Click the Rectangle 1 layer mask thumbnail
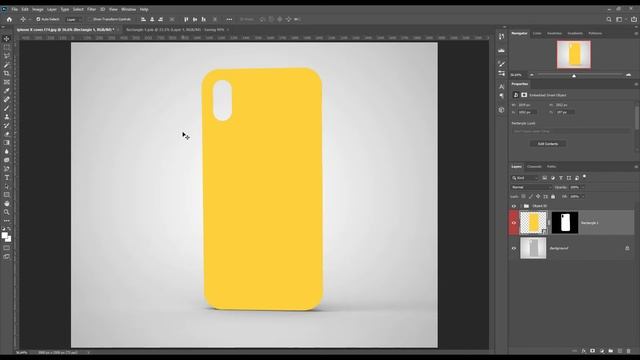The height and width of the screenshot is (360, 640). pos(565,223)
